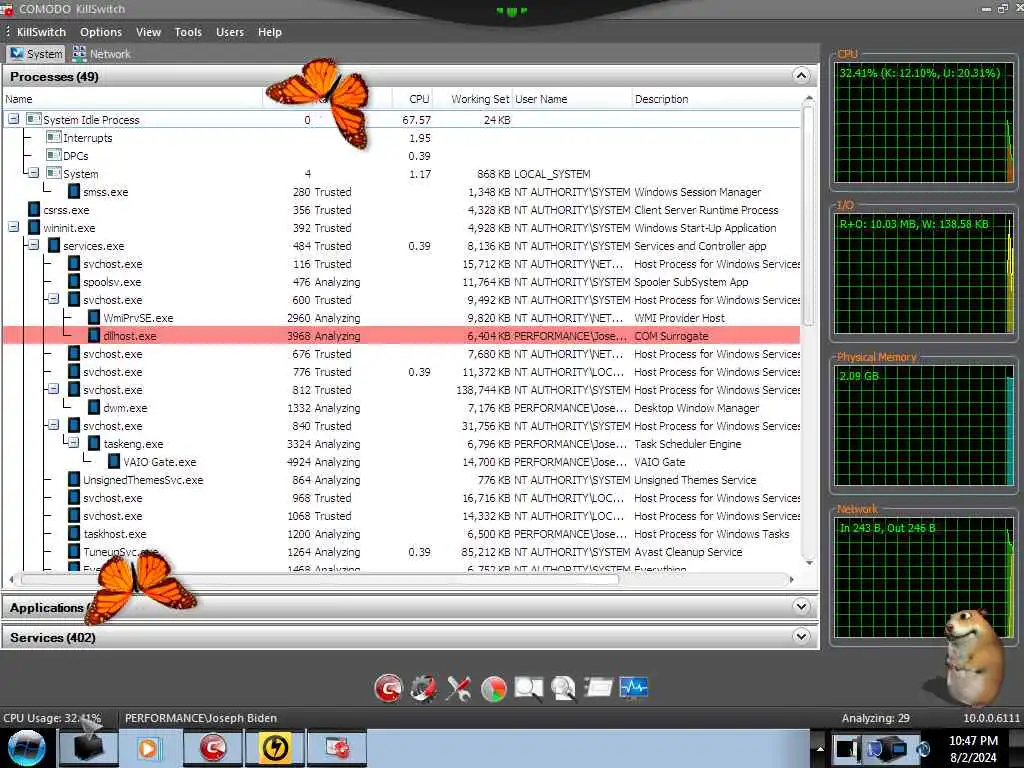The image size is (1024, 768).
Task: Open the screwdriver and wrench tools icon
Action: [x=458, y=688]
